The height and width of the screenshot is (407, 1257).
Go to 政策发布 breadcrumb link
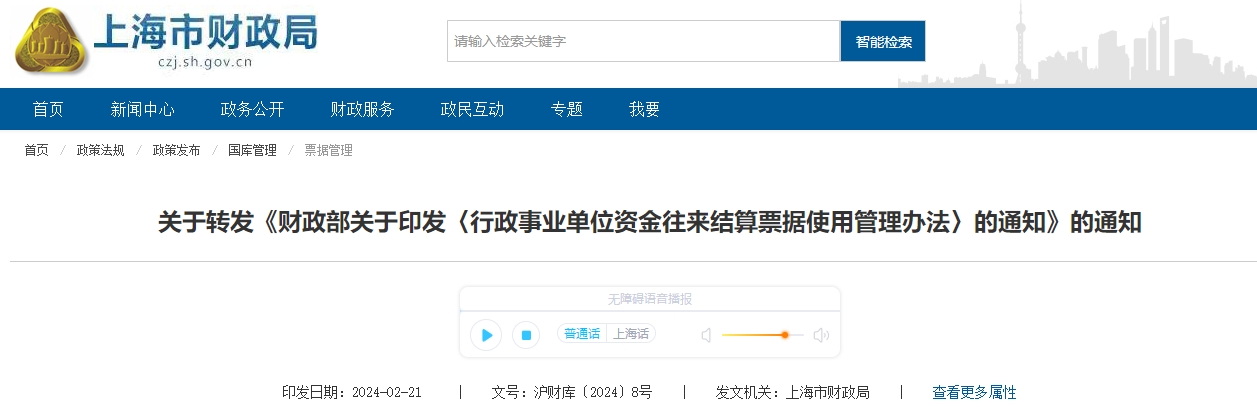176,150
